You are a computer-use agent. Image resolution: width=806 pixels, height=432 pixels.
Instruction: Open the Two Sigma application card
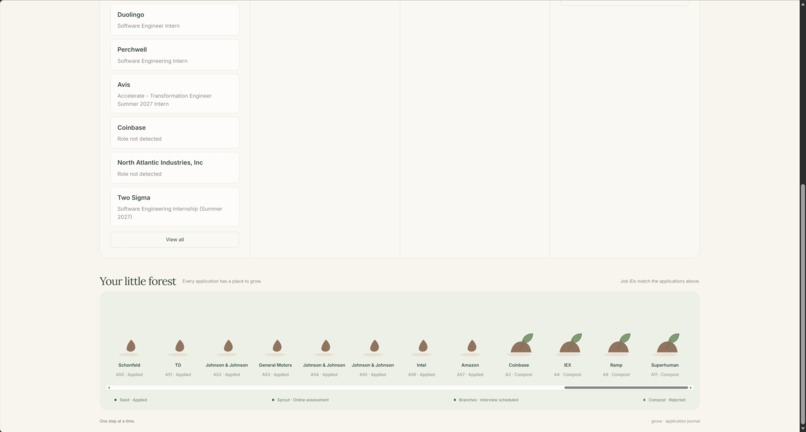[175, 207]
